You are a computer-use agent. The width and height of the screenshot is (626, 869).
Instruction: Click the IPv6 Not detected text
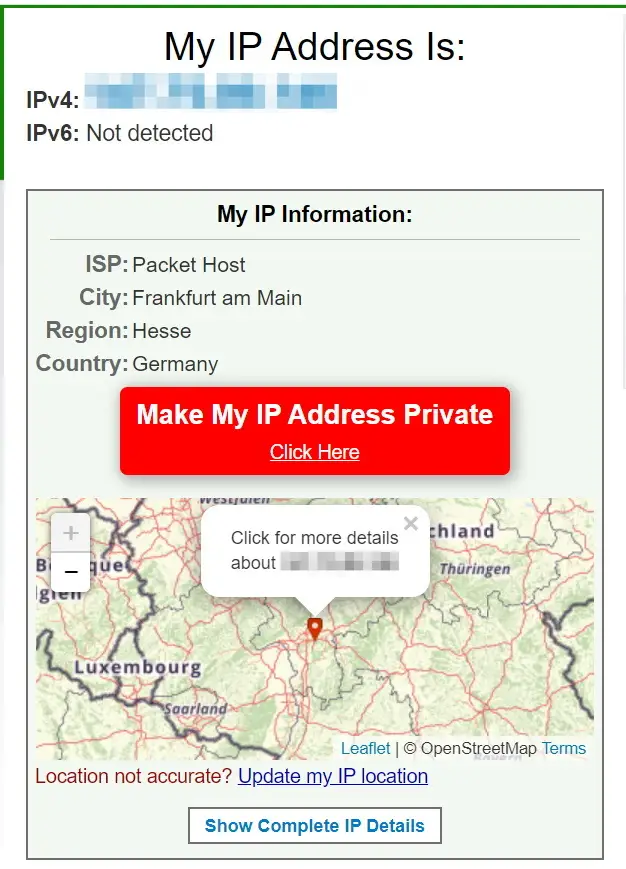point(150,132)
